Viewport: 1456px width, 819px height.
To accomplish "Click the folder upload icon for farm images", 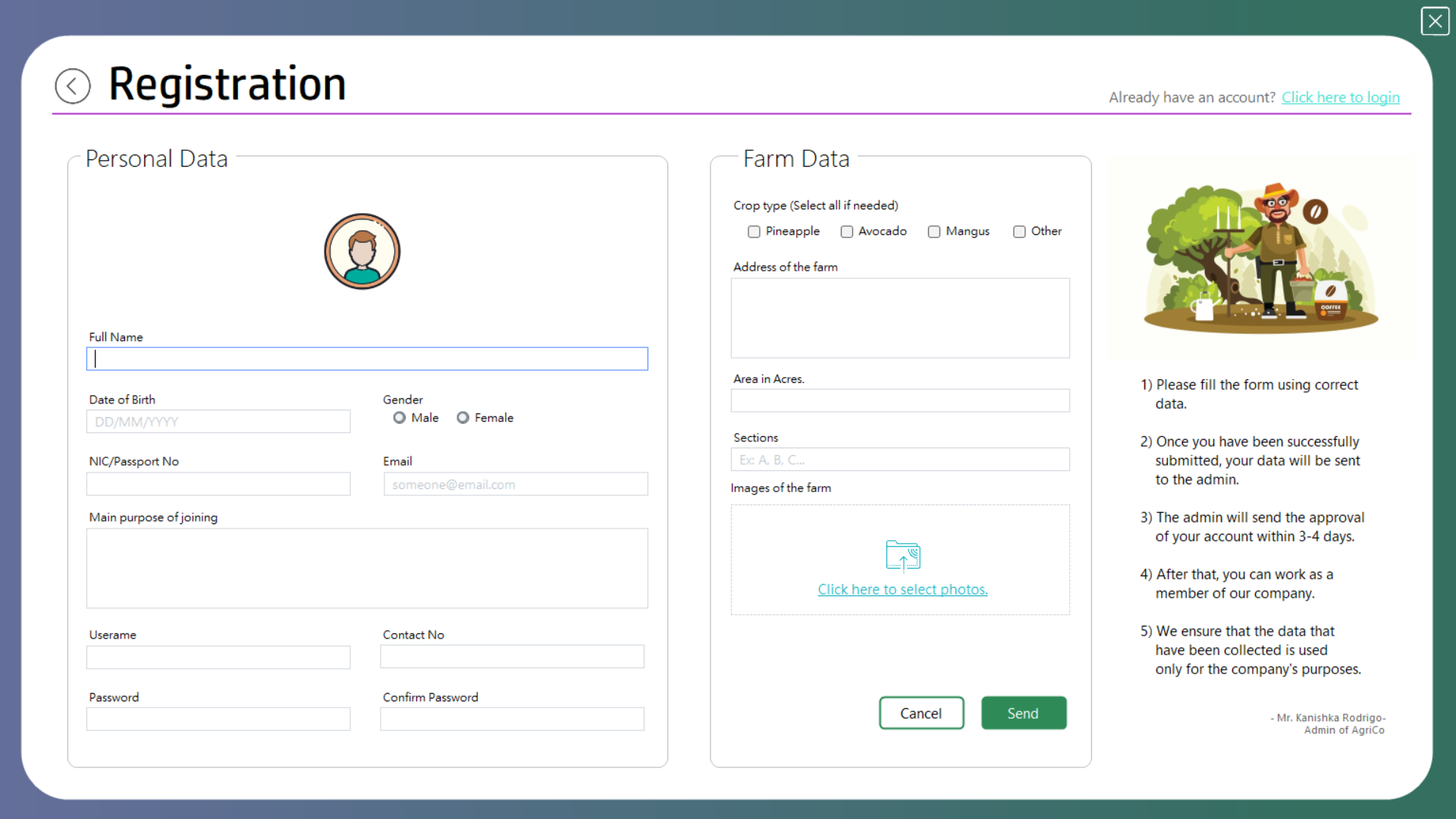I will (x=902, y=556).
